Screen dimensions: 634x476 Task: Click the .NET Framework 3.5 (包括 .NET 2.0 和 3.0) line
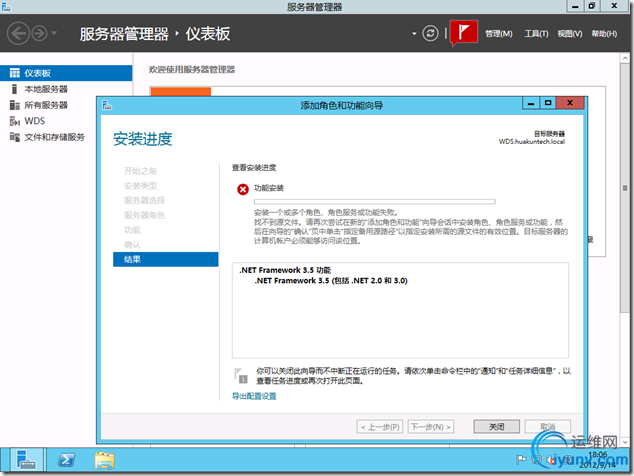[x=331, y=281]
